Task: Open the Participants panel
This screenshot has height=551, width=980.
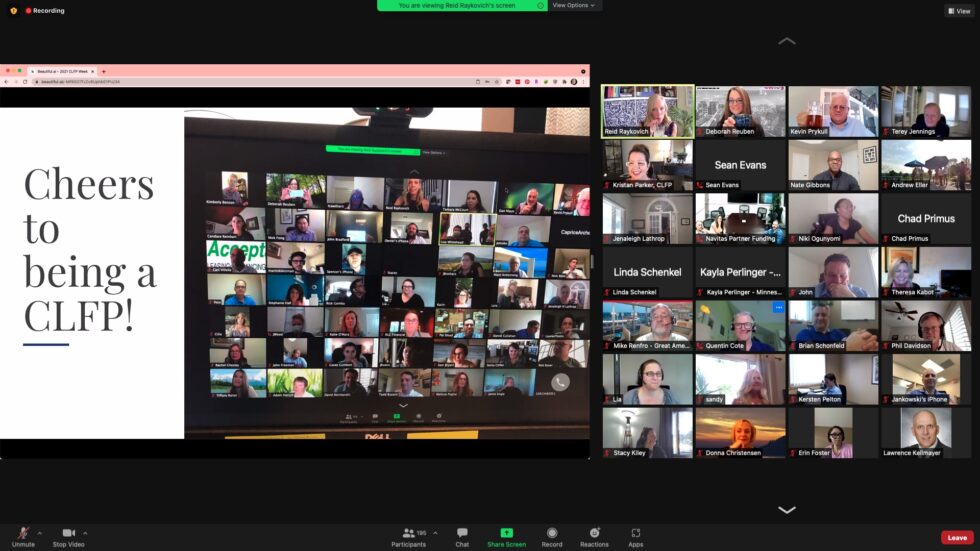Action: click(x=407, y=534)
